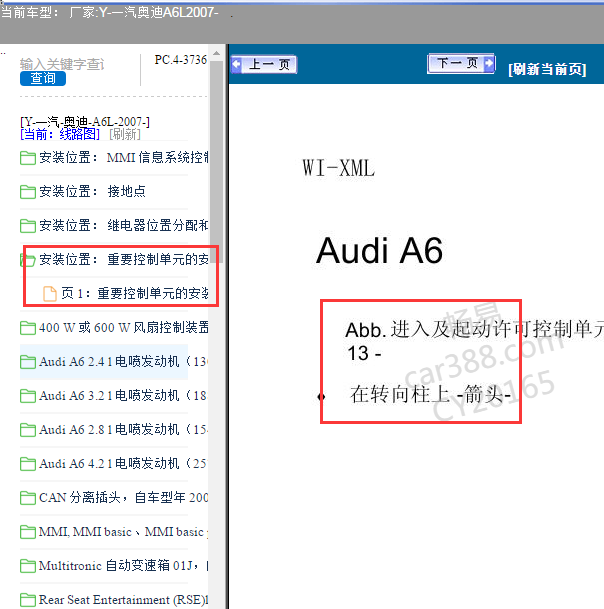
Task: Click the right arrow on 下一页 button
Action: point(489,63)
